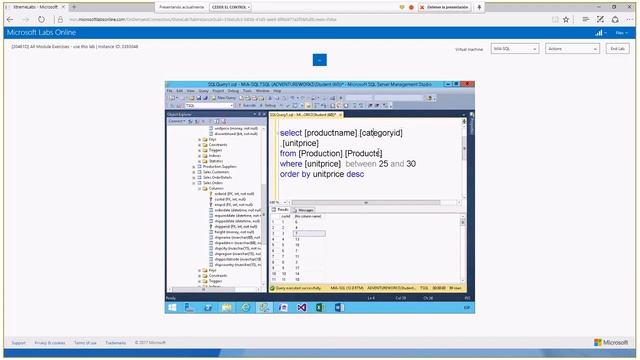Click the browser Refresh button
Screen dimensions: 640x360
tap(41, 19)
